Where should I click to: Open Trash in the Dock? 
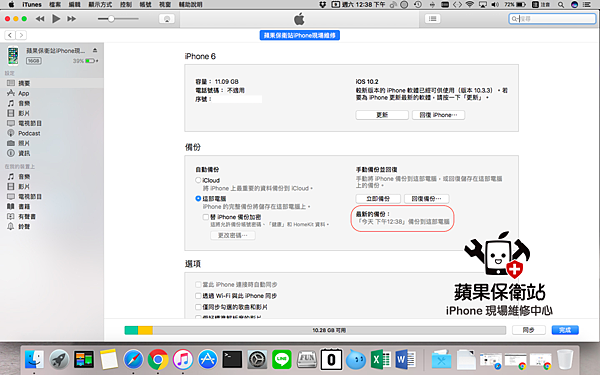click(x=565, y=360)
